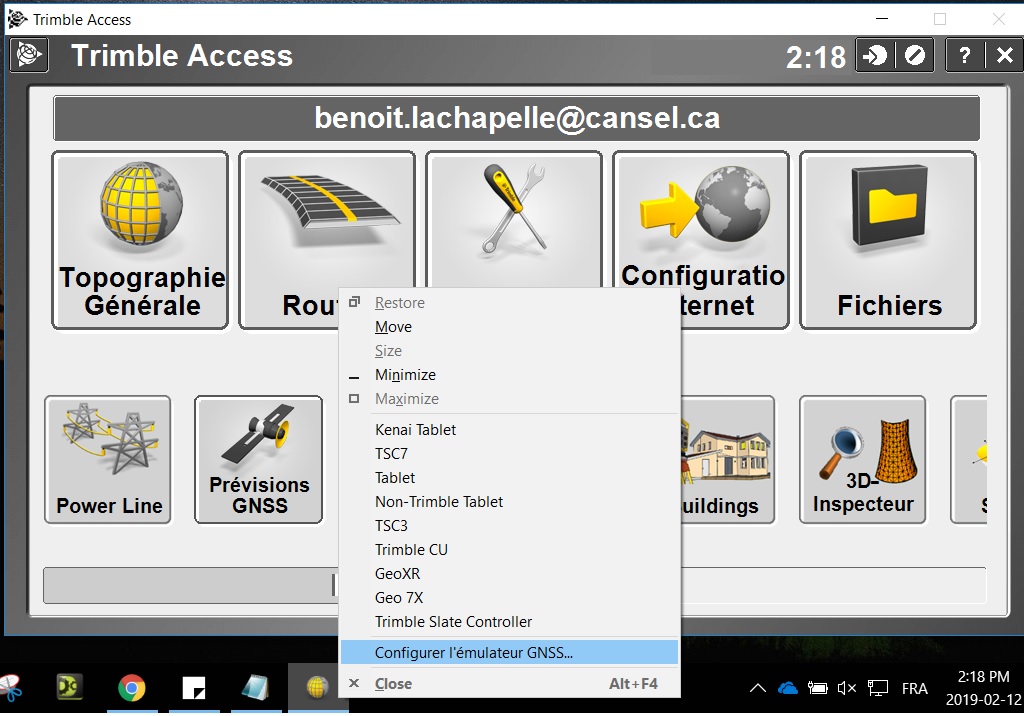This screenshot has width=1024, height=716.
Task: Click the FRA language indicator
Action: [x=914, y=689]
